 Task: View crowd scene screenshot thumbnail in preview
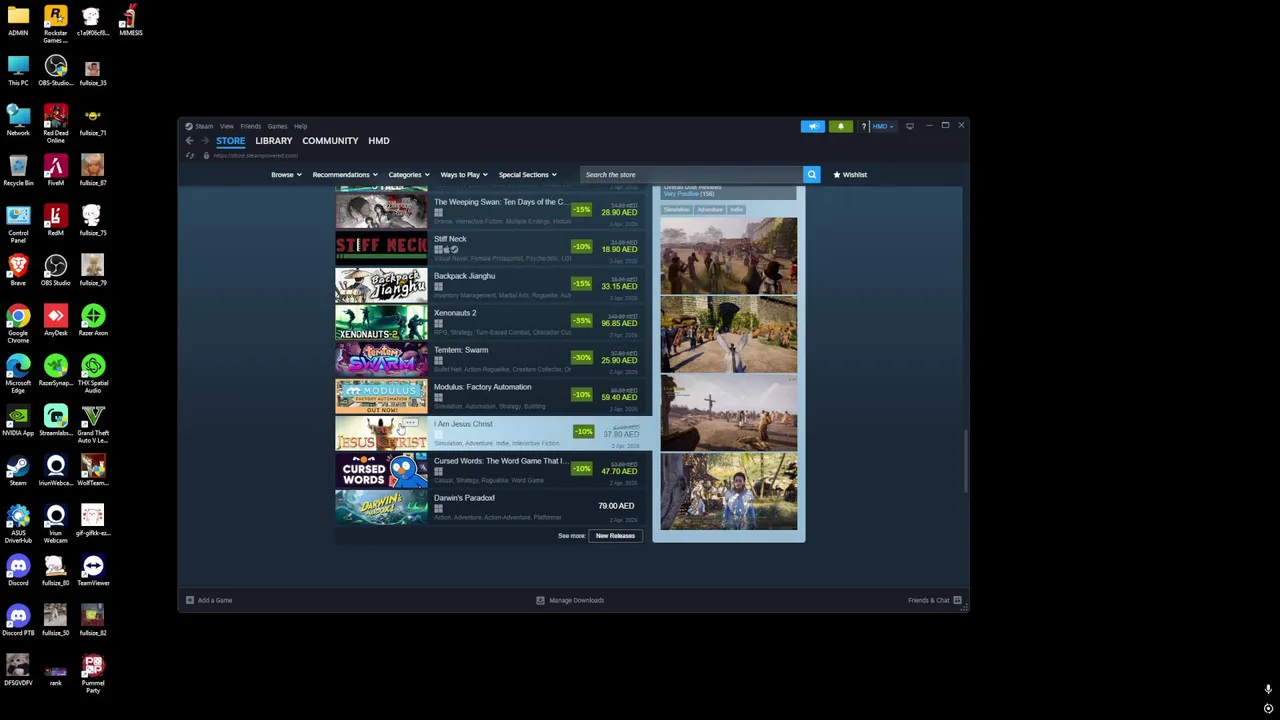click(728, 255)
